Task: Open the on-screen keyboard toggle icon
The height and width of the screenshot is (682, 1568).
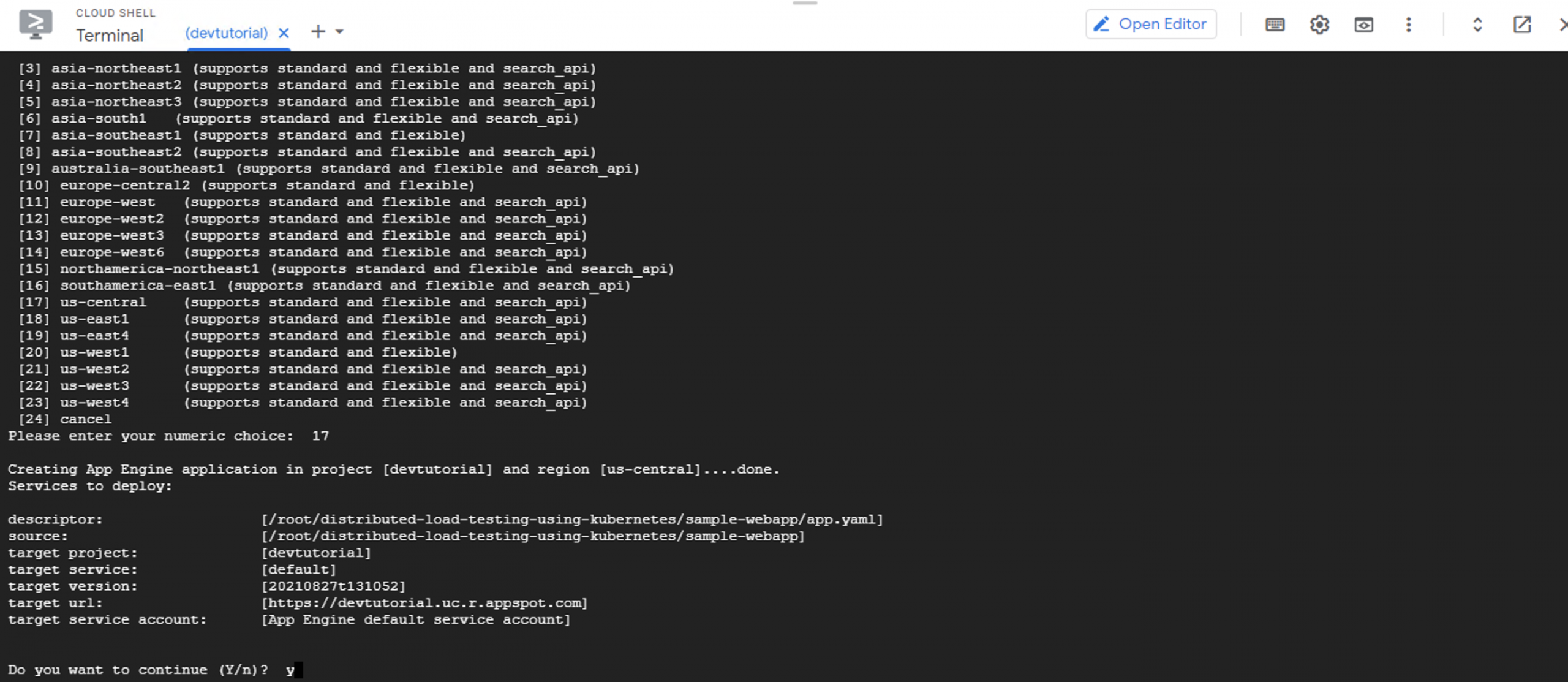Action: 1275,25
